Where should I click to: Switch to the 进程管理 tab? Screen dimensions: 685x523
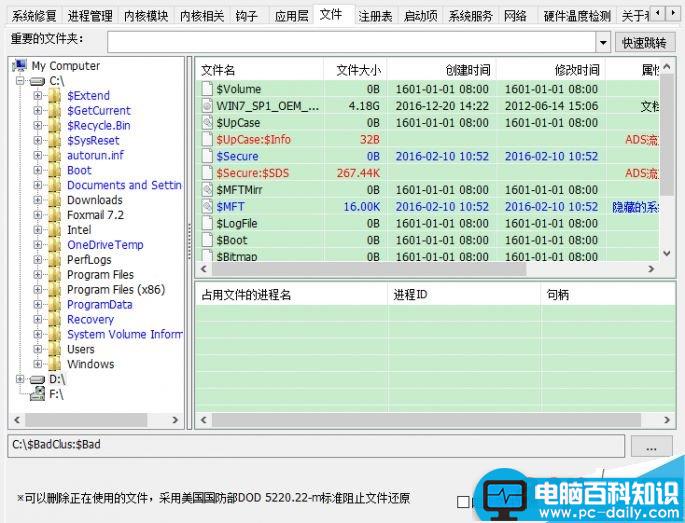coord(90,16)
